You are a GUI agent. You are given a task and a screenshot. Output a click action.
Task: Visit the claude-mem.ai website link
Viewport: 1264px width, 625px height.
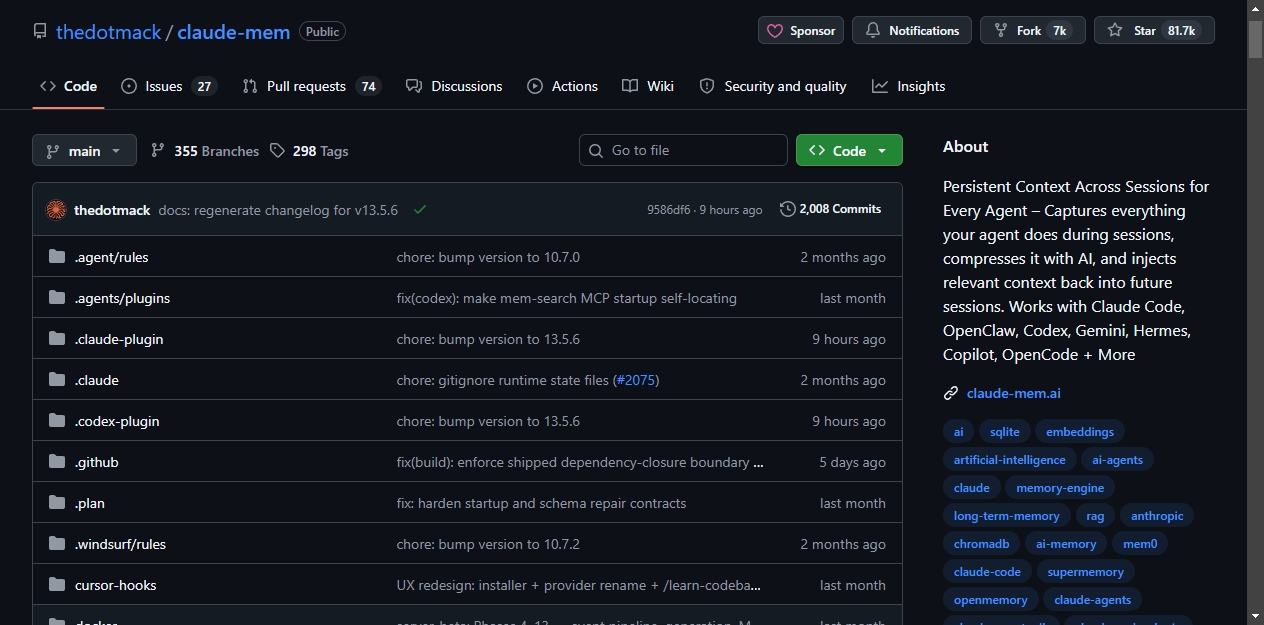coord(1014,393)
